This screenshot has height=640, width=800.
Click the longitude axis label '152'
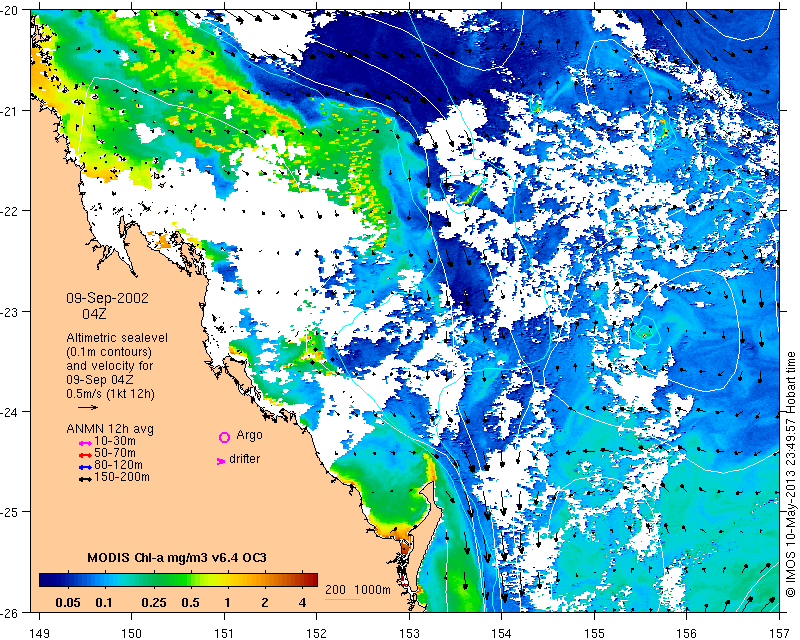[x=317, y=633]
